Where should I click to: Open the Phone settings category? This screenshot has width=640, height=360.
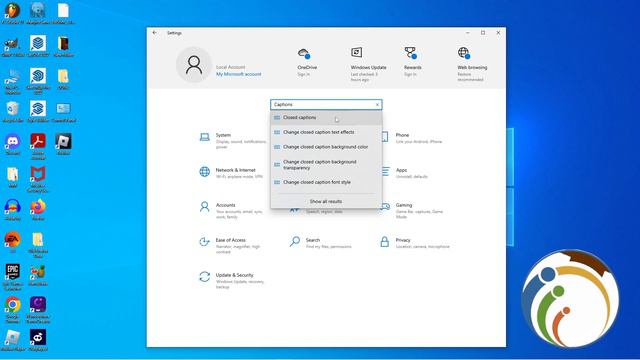411,138
